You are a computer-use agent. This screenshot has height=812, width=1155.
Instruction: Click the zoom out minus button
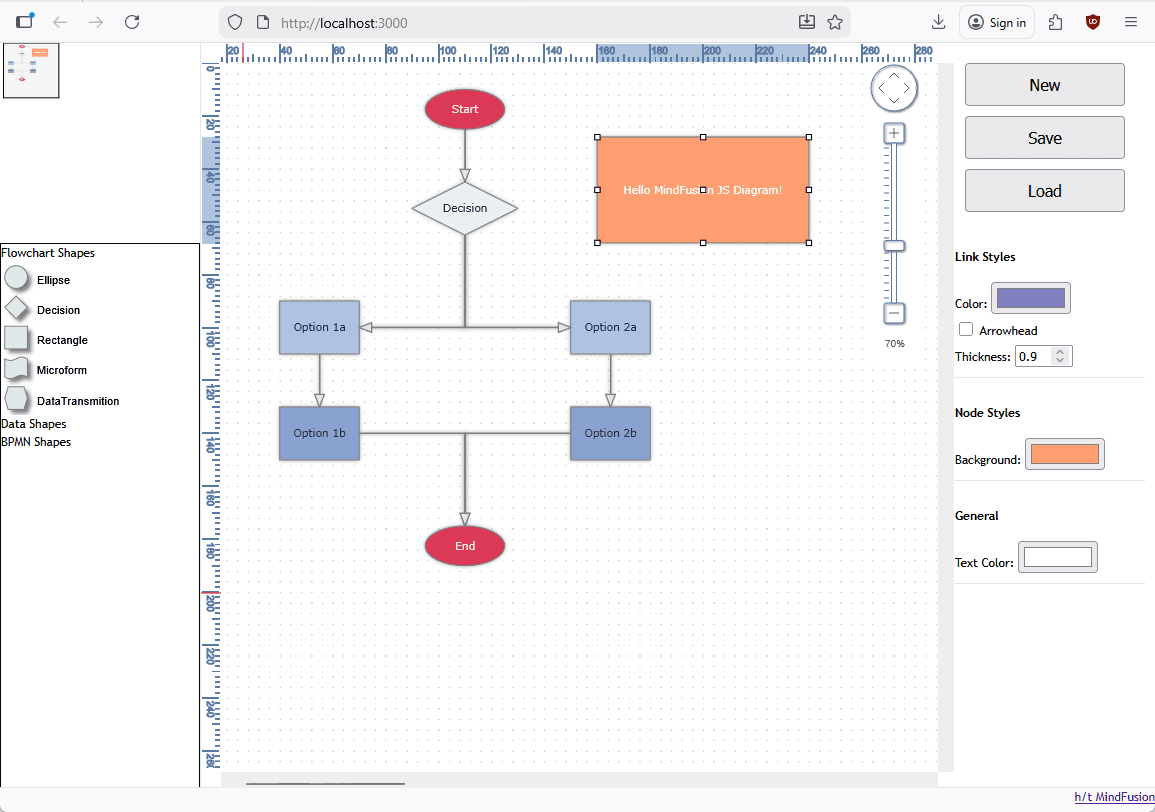(894, 313)
